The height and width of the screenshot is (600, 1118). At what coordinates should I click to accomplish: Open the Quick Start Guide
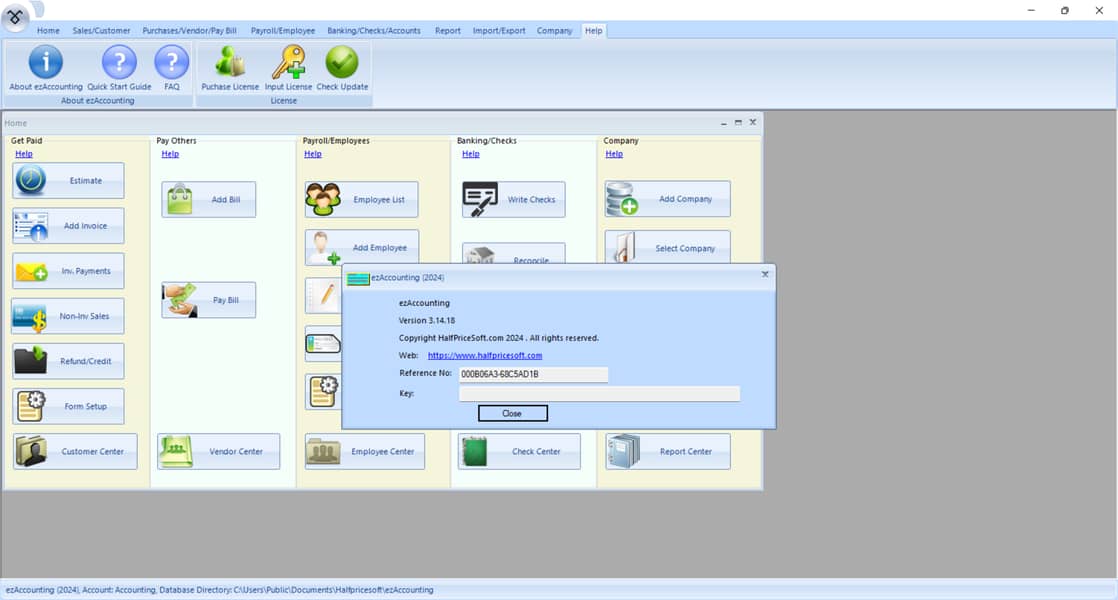(x=119, y=68)
